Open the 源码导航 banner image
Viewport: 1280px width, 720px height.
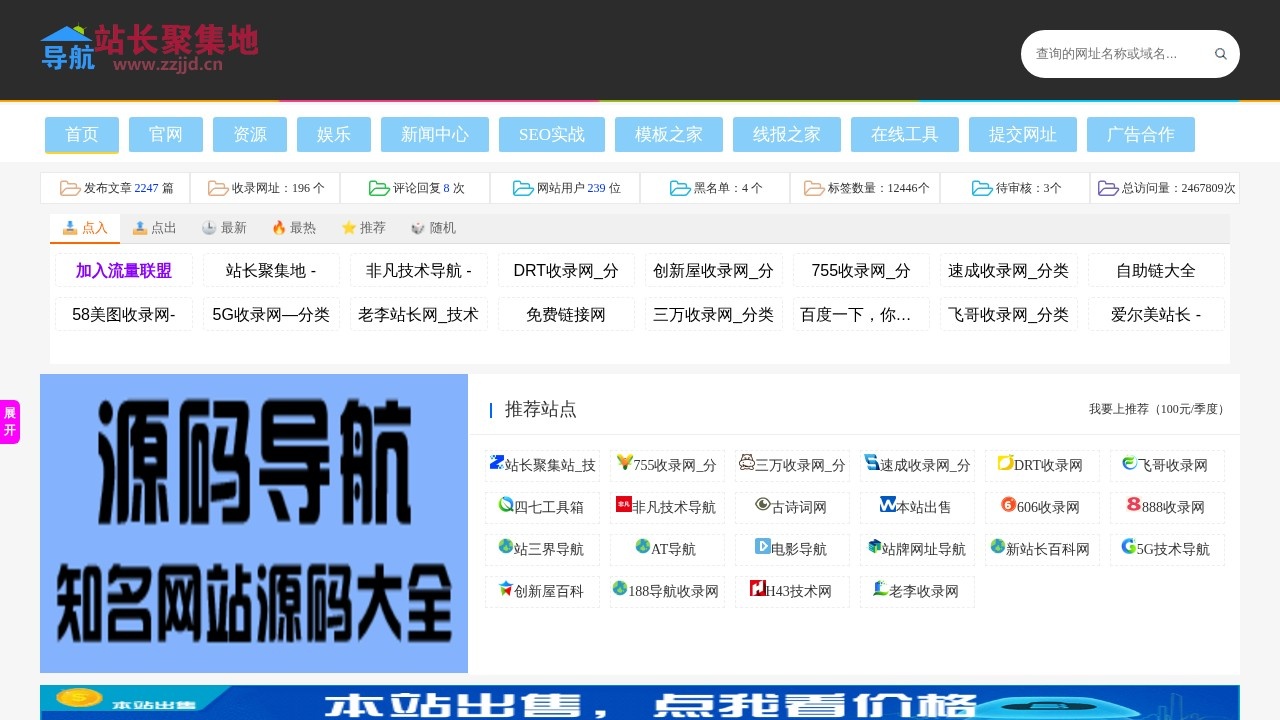pos(254,523)
